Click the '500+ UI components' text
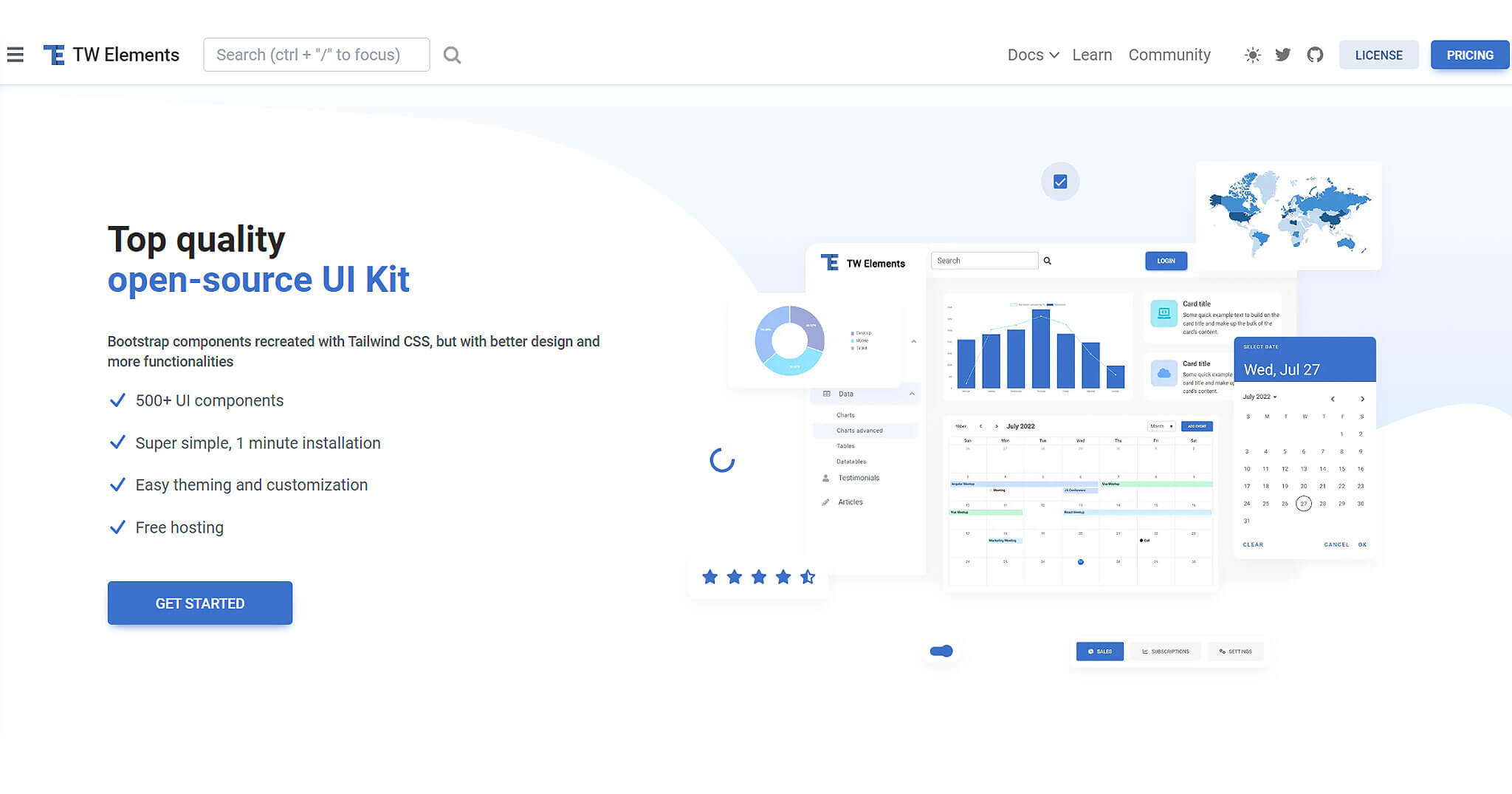 tap(210, 400)
